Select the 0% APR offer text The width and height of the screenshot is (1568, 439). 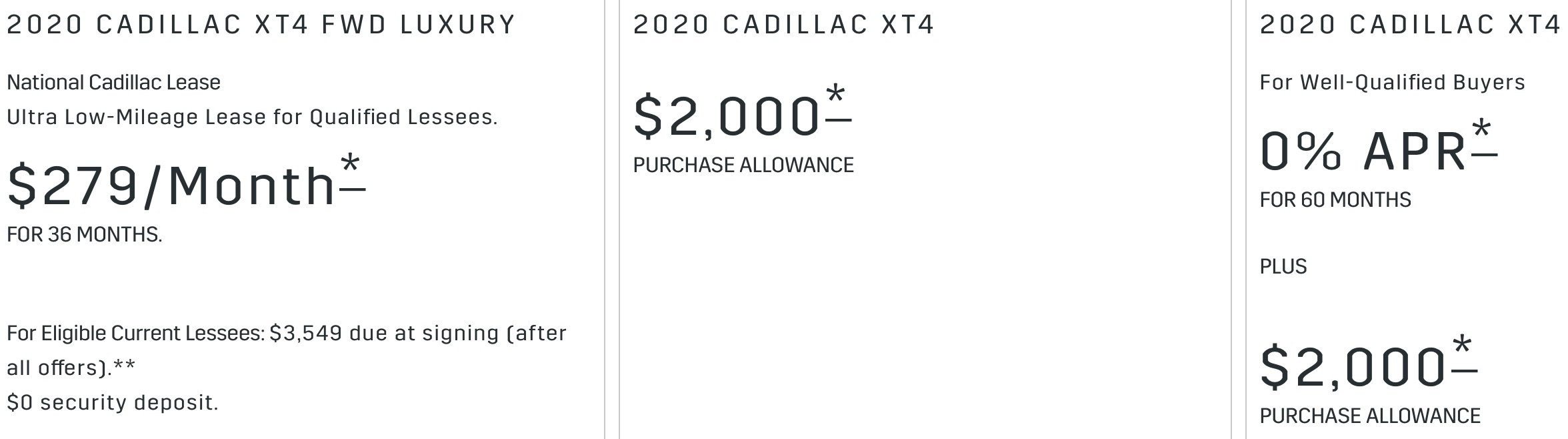[1363, 151]
